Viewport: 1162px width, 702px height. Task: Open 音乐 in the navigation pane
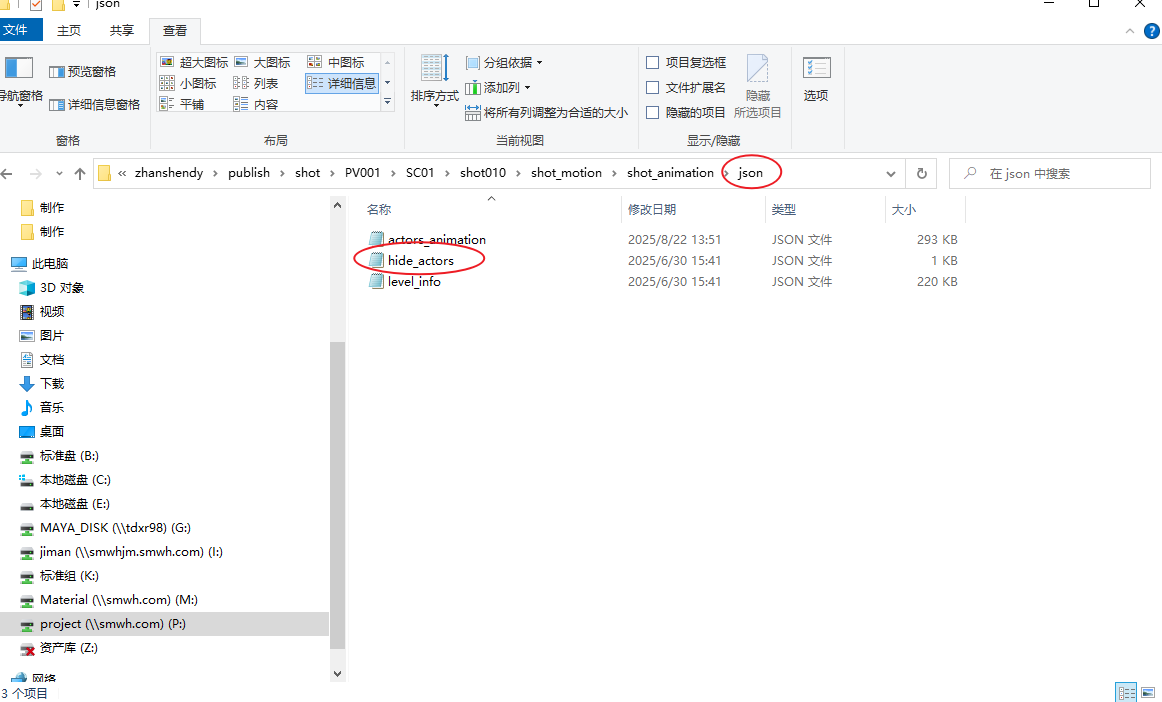42,407
